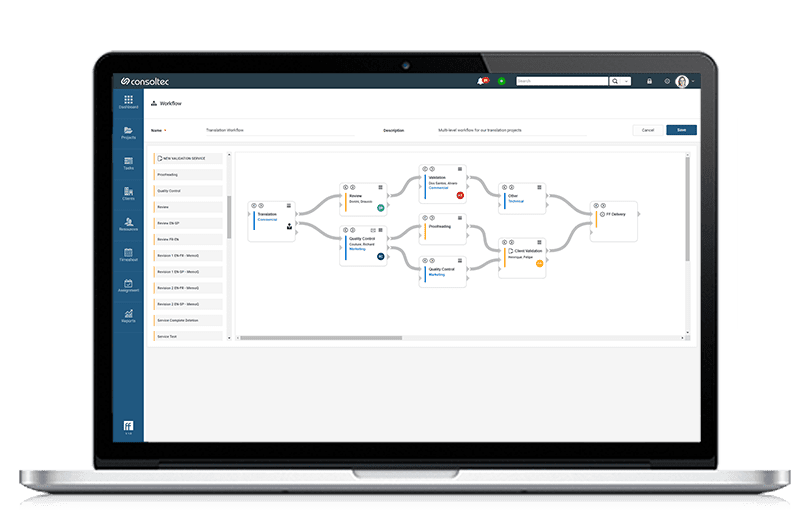Viewport: 811px width, 514px height.
Task: Click the Cancel button
Action: pyautogui.click(x=648, y=130)
